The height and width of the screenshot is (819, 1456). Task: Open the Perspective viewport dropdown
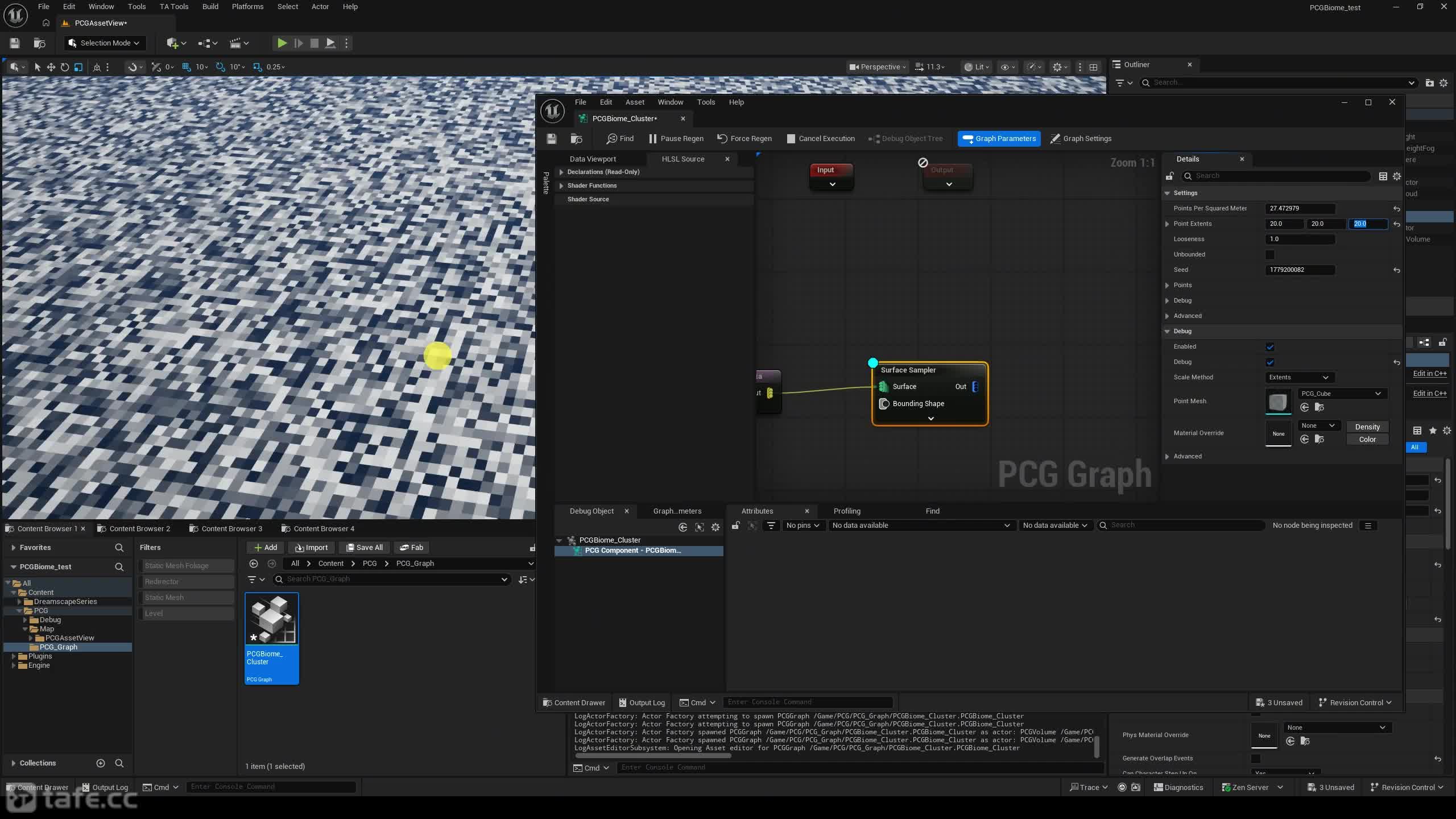tap(877, 67)
